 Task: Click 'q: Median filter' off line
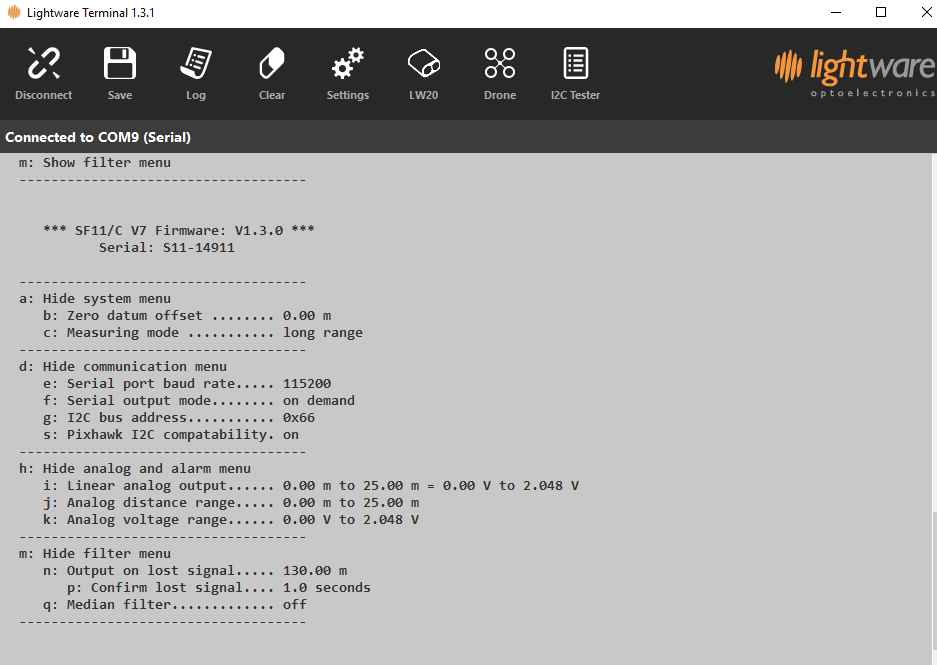[174, 605]
